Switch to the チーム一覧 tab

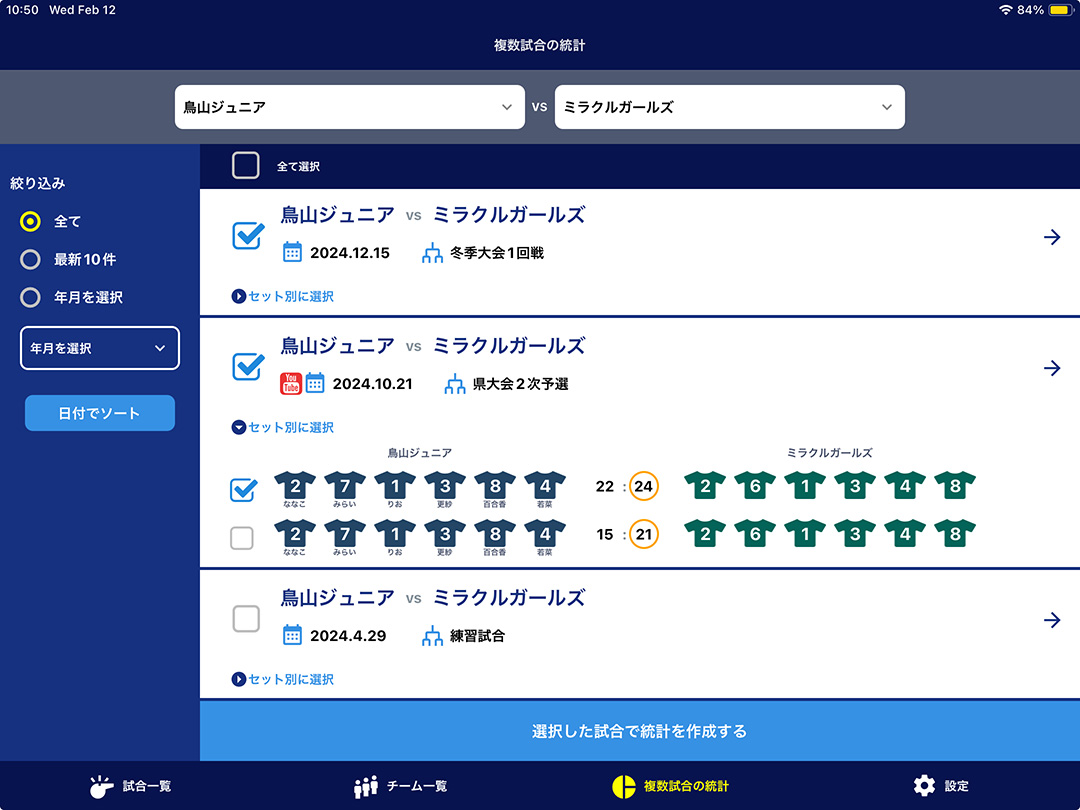click(400, 786)
